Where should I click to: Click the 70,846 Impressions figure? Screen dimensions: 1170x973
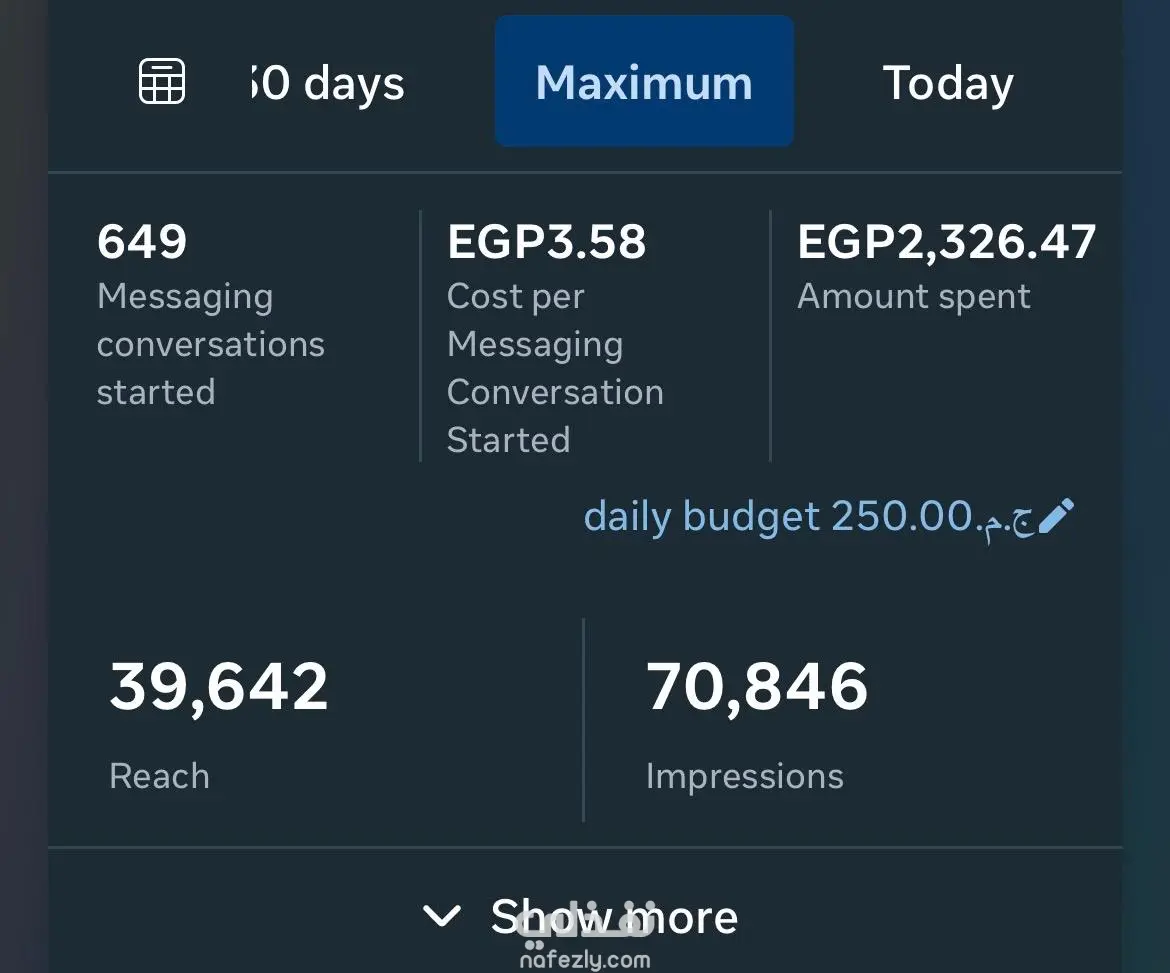[x=757, y=686]
